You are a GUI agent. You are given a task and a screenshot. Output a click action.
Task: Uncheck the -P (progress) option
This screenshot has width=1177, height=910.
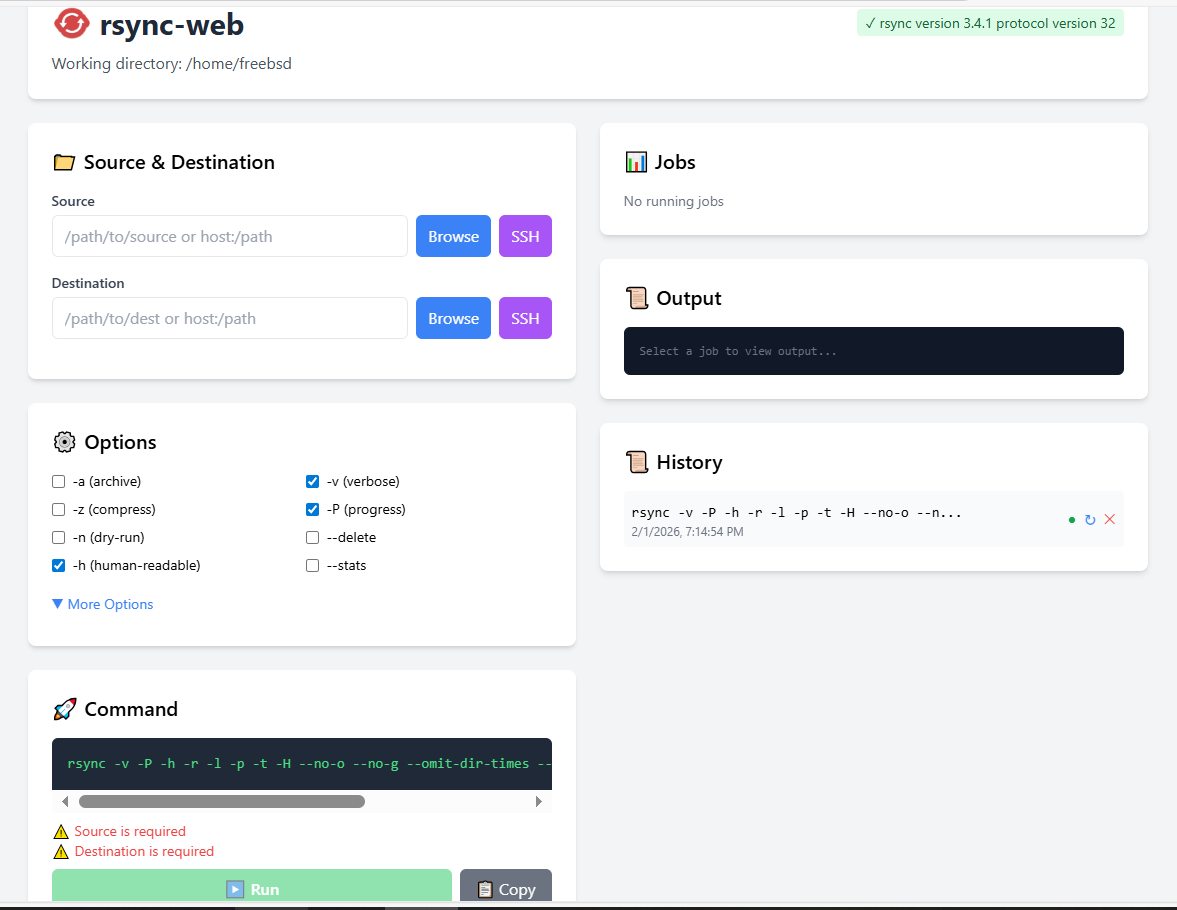pyautogui.click(x=312, y=510)
